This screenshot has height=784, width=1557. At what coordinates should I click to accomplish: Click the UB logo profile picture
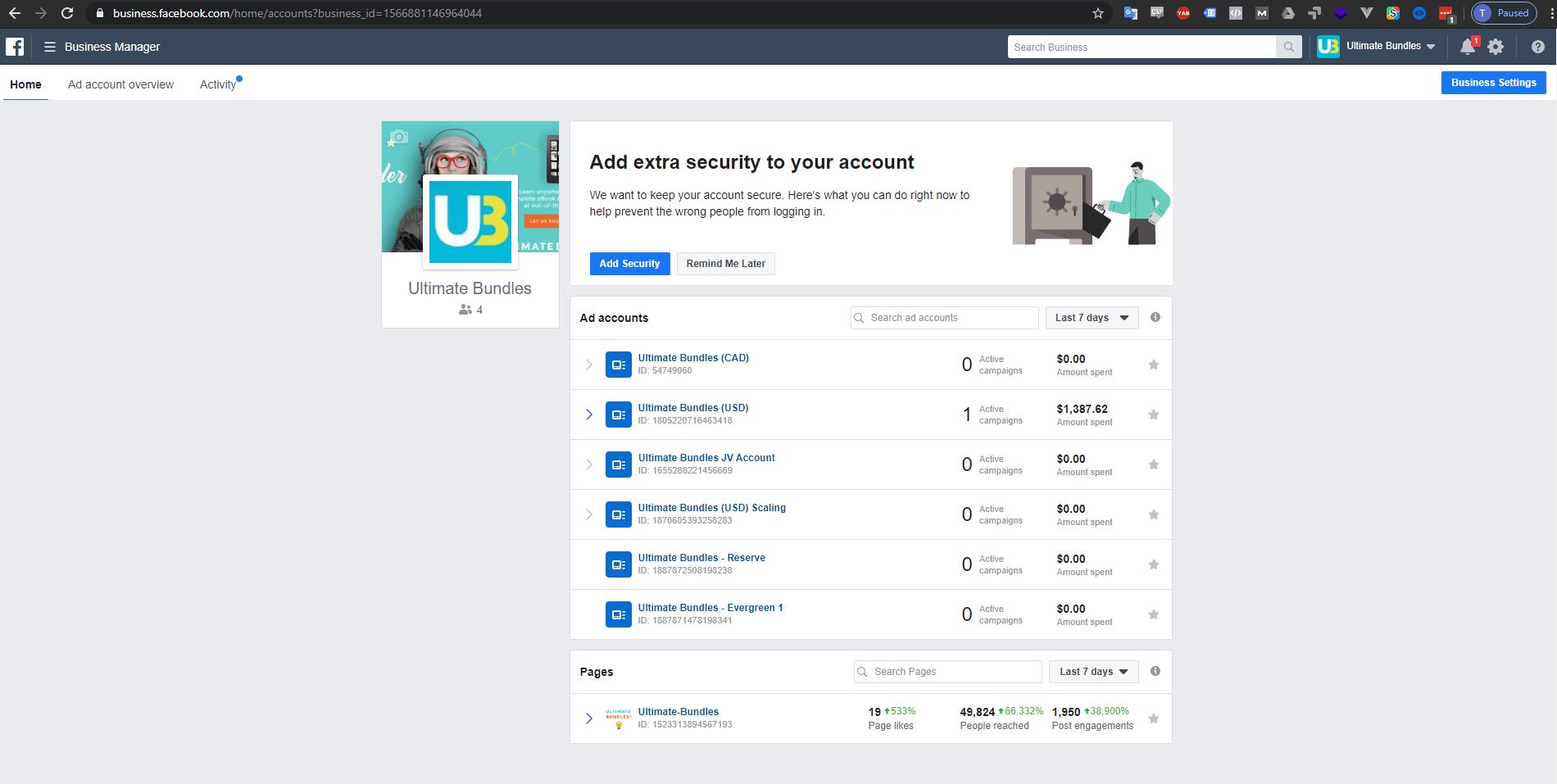click(x=470, y=222)
